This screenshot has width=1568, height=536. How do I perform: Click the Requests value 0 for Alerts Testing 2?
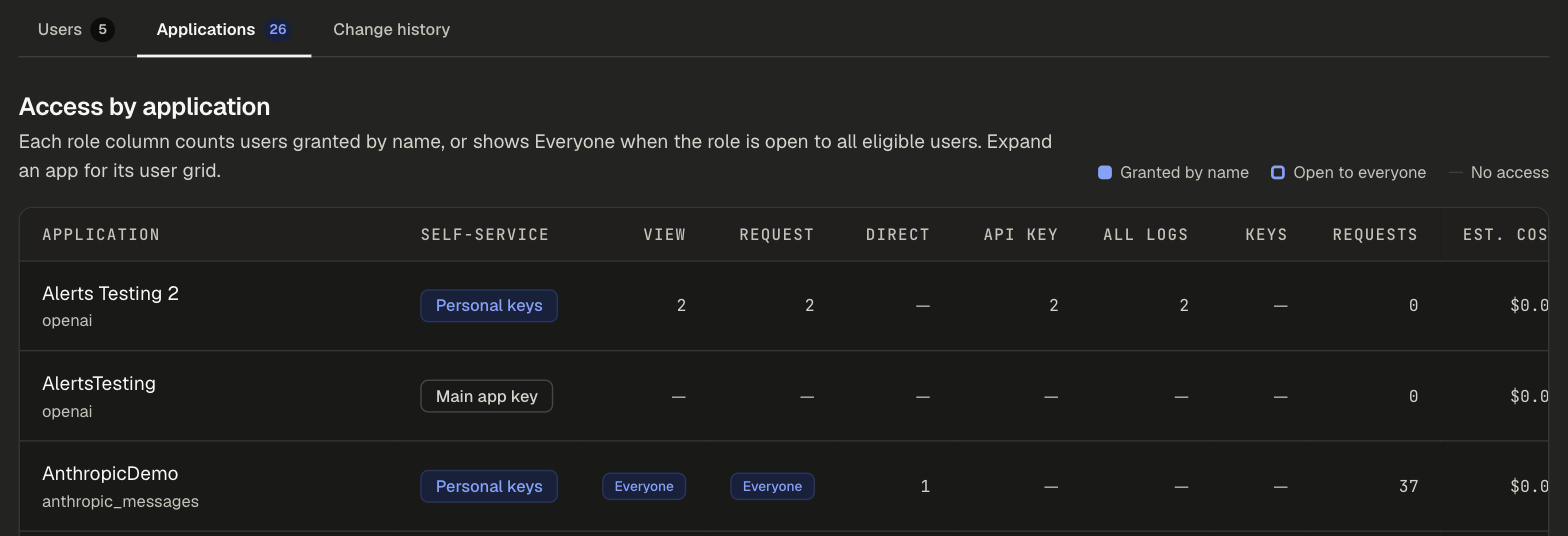tap(1413, 306)
